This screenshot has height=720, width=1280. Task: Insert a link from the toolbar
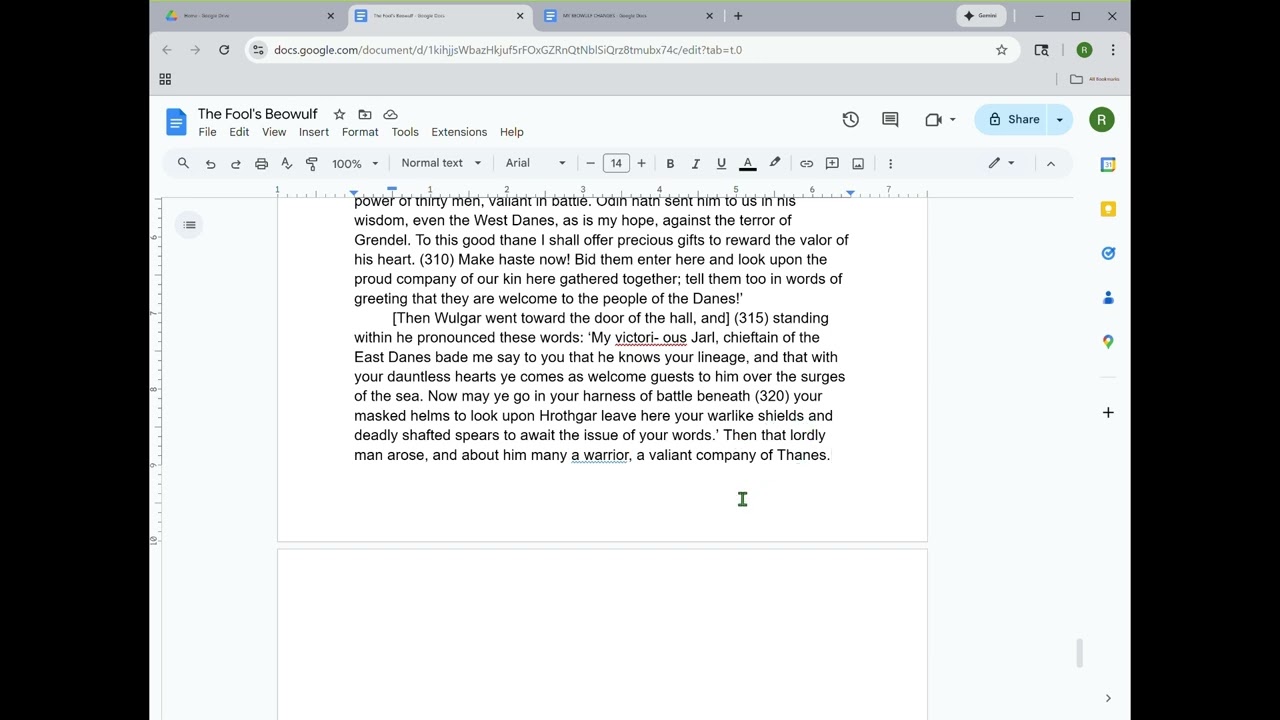(x=806, y=163)
